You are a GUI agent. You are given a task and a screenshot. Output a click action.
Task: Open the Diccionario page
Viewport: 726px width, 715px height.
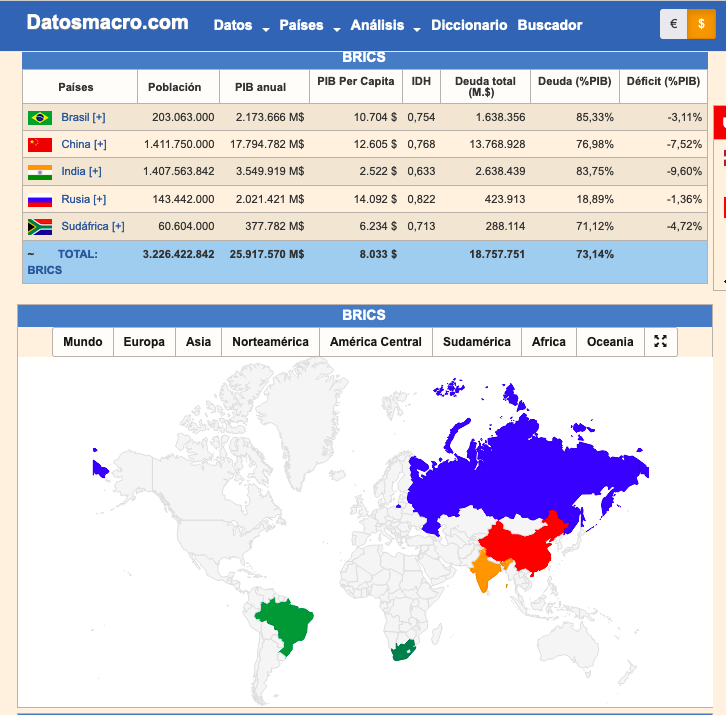[469, 25]
